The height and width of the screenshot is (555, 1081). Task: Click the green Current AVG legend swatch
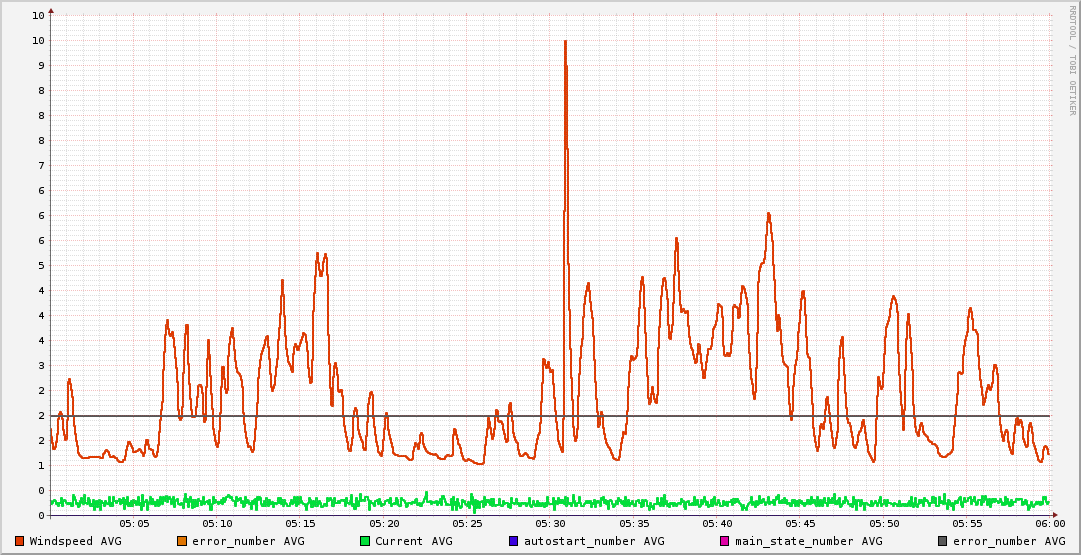(365, 541)
